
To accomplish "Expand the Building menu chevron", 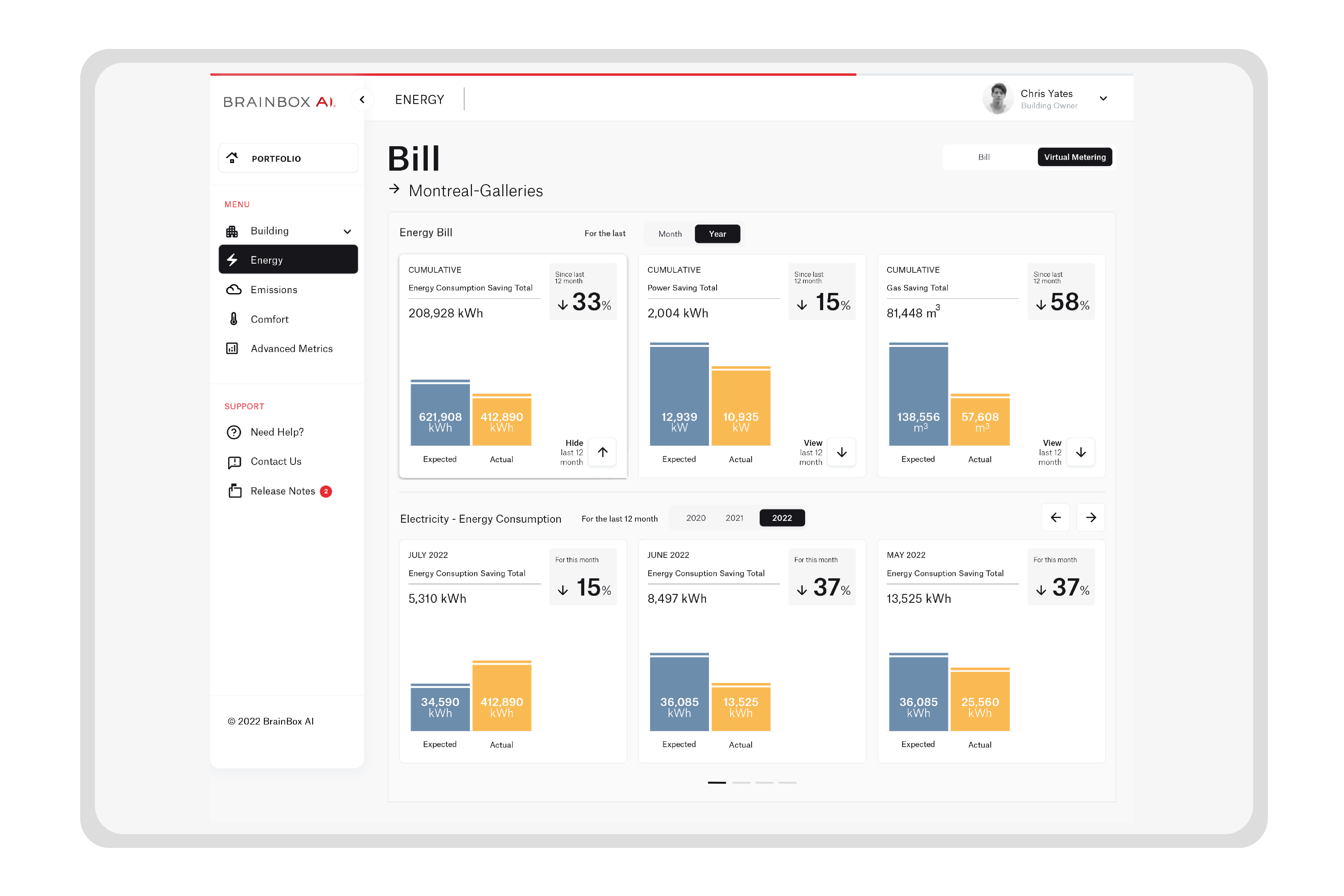I will (347, 231).
